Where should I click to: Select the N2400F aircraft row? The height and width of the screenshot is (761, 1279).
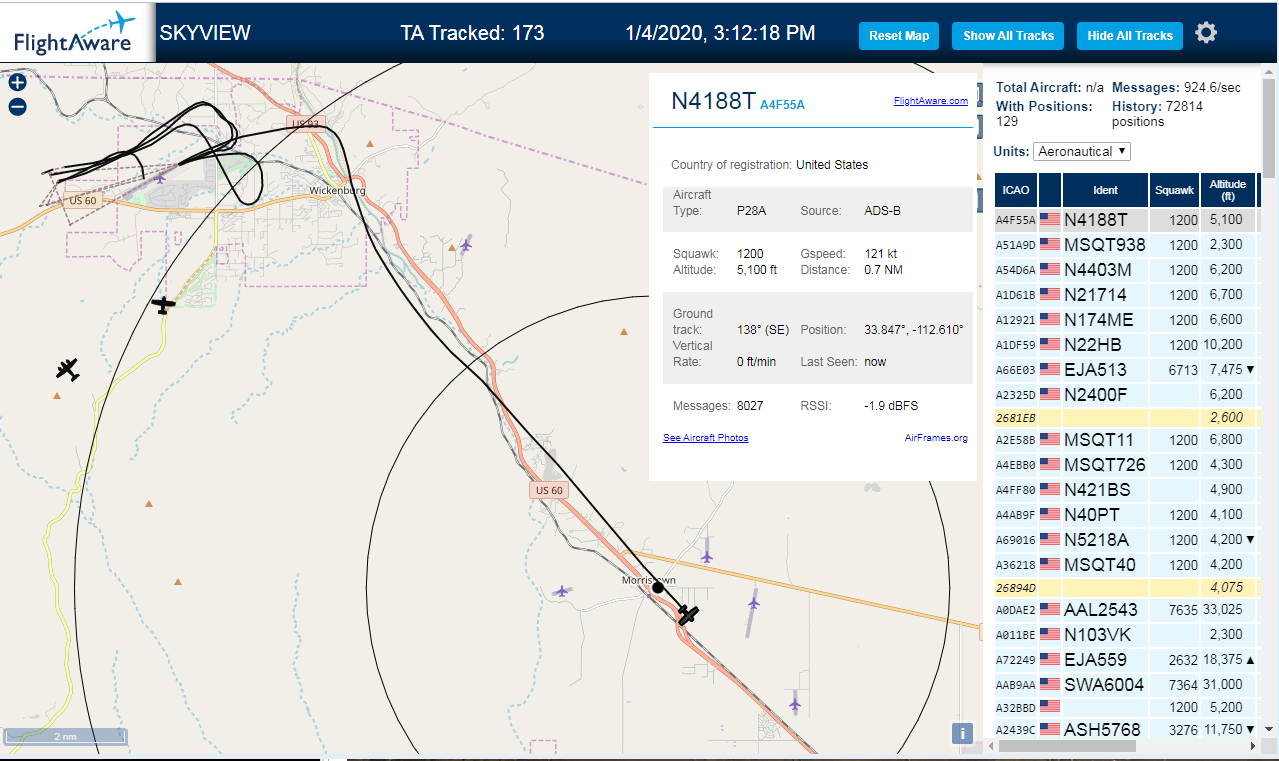tap(1126, 395)
